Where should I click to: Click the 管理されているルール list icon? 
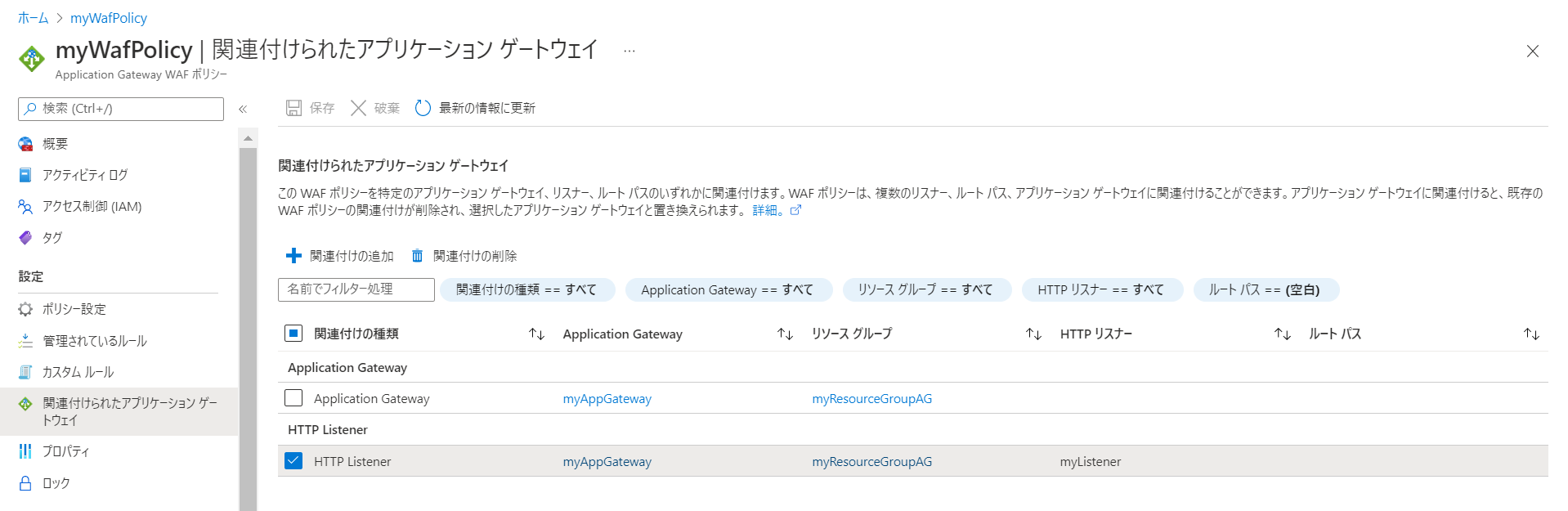click(x=25, y=340)
